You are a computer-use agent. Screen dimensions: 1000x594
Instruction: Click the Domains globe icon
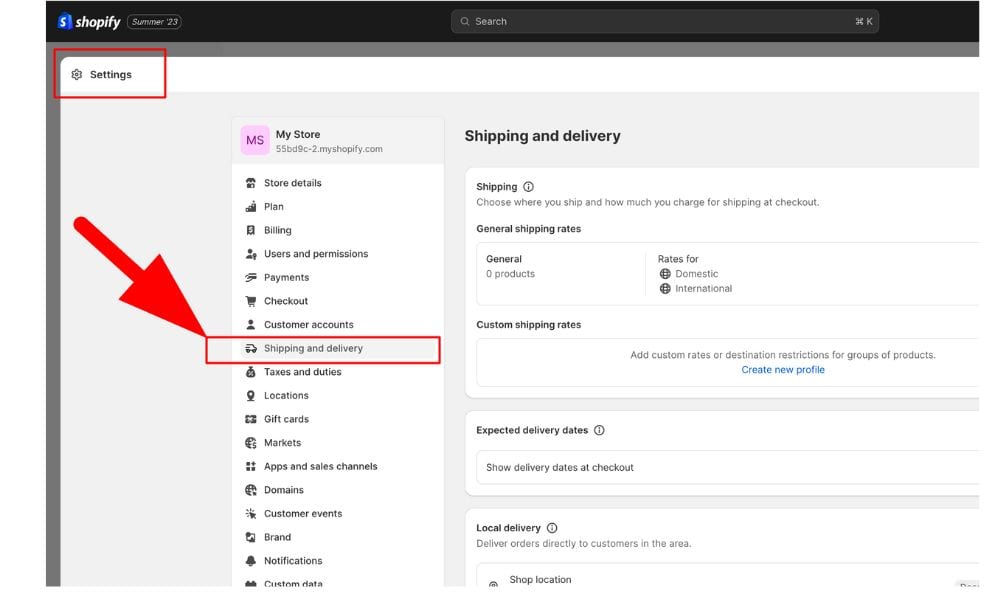251,491
